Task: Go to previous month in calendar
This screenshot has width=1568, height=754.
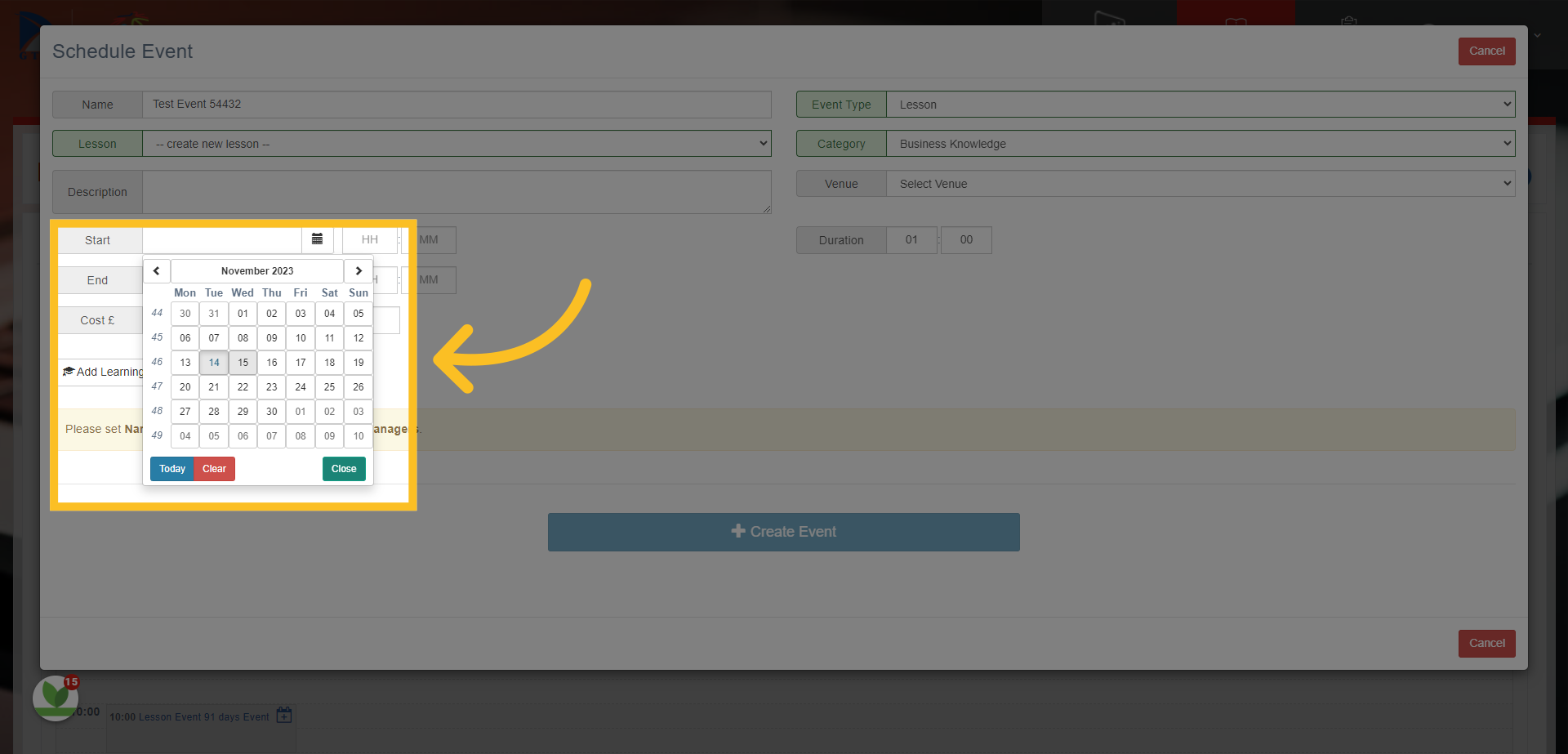Action: point(157,271)
